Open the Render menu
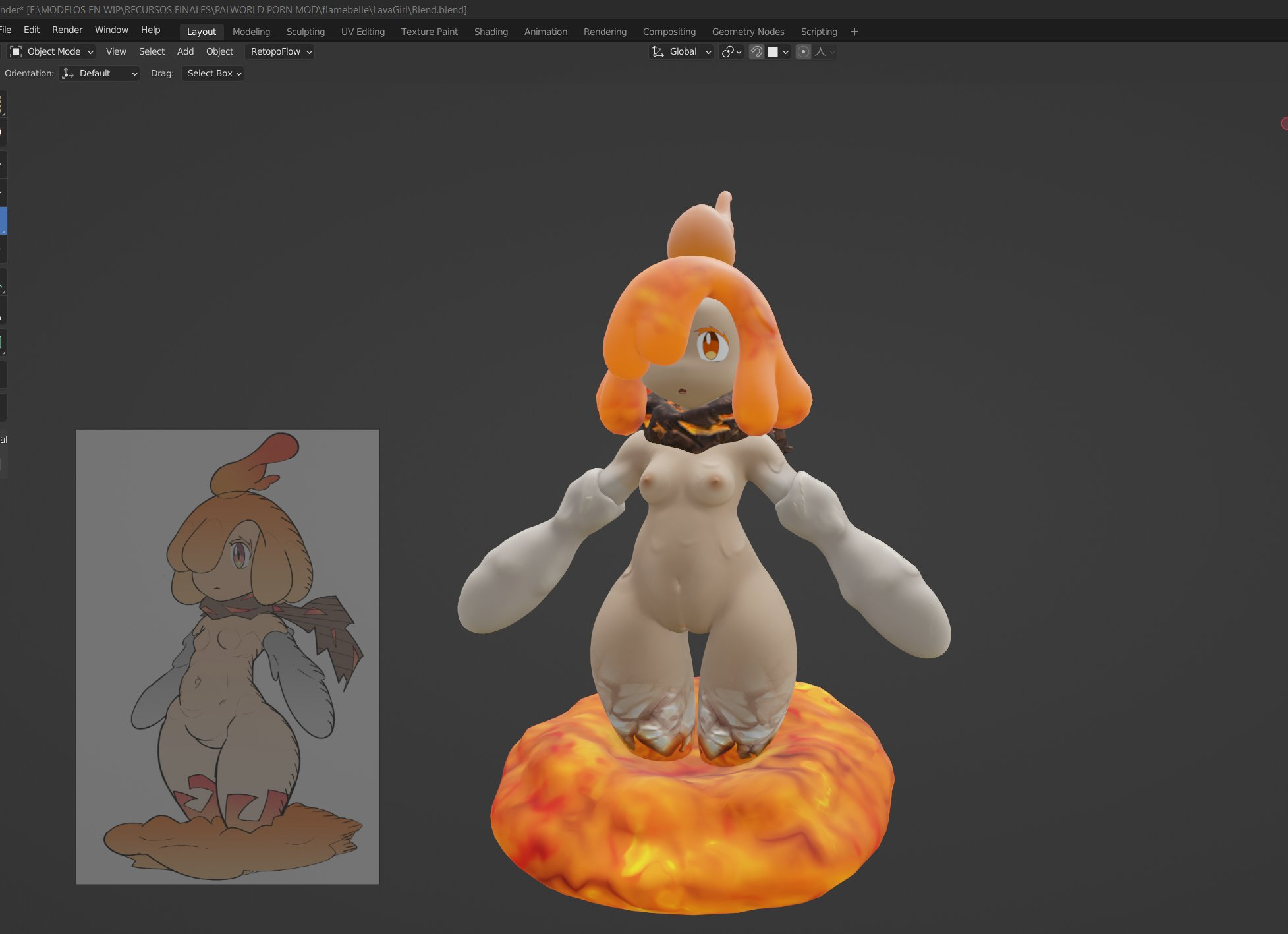The width and height of the screenshot is (1288, 934). point(67,30)
